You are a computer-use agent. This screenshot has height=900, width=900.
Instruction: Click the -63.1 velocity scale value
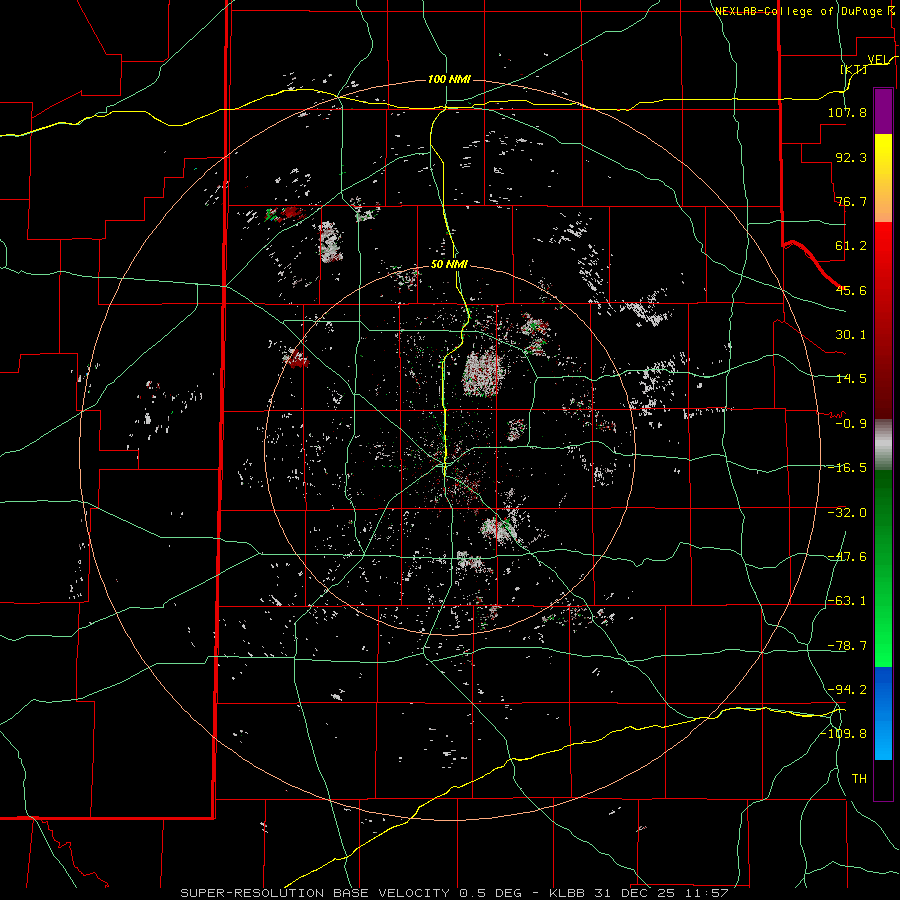[x=847, y=601]
